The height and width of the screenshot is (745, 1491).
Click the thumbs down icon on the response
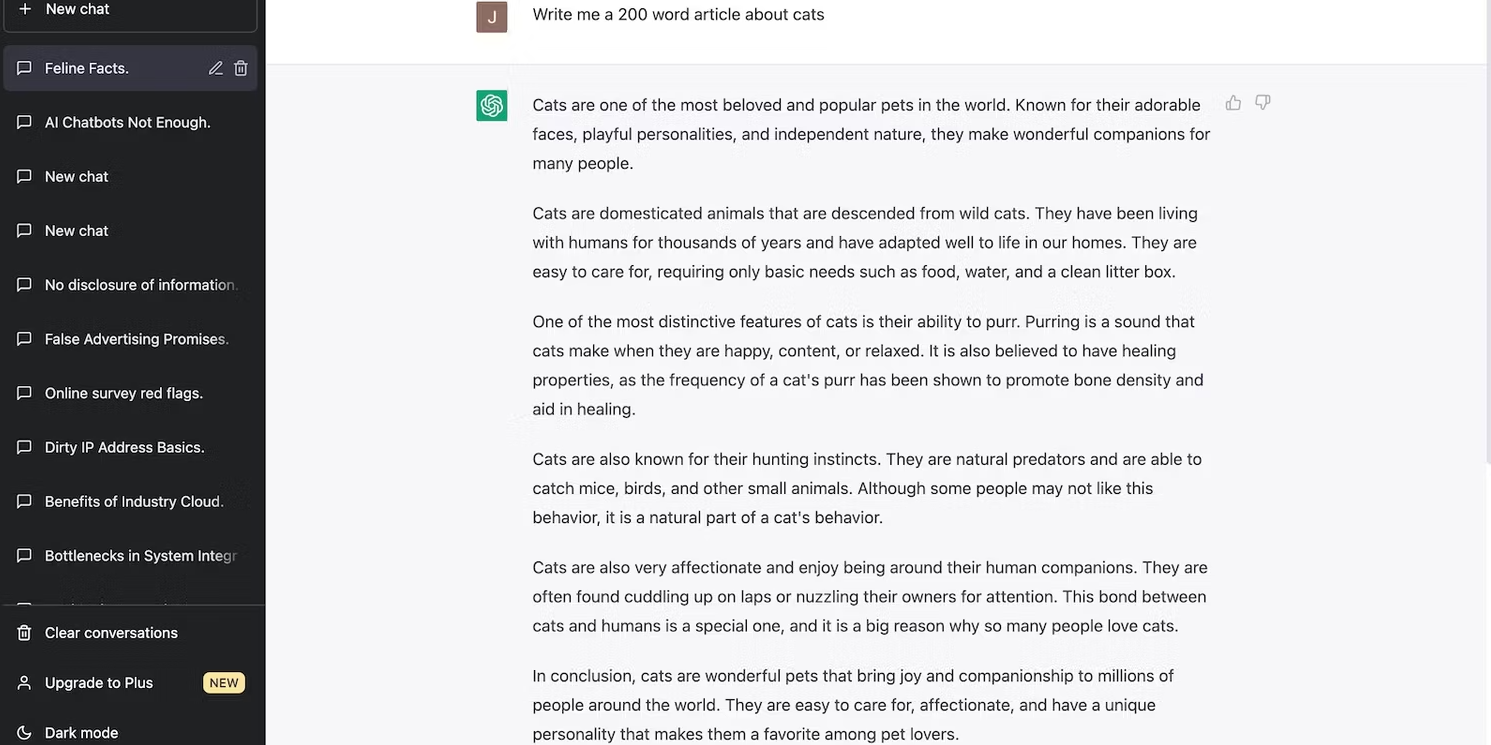(x=1263, y=103)
